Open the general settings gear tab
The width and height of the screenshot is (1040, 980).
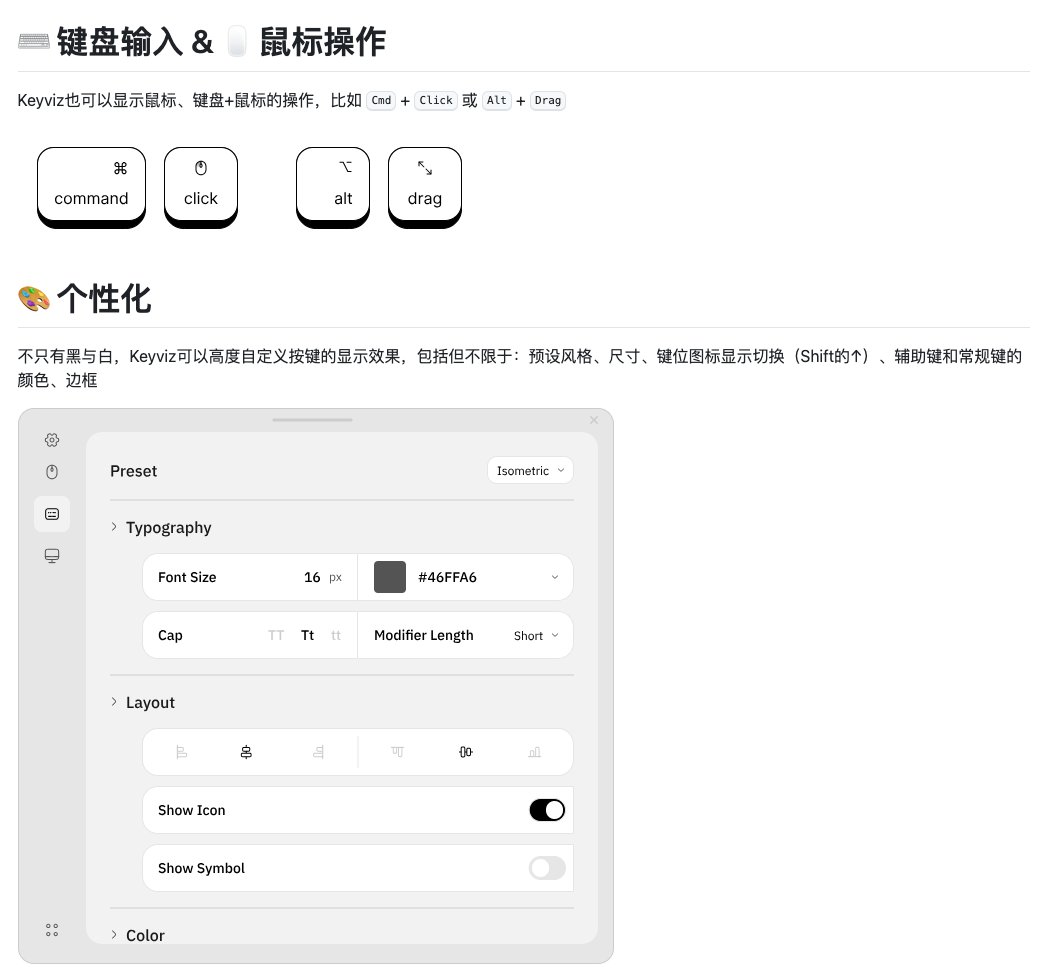click(x=52, y=440)
